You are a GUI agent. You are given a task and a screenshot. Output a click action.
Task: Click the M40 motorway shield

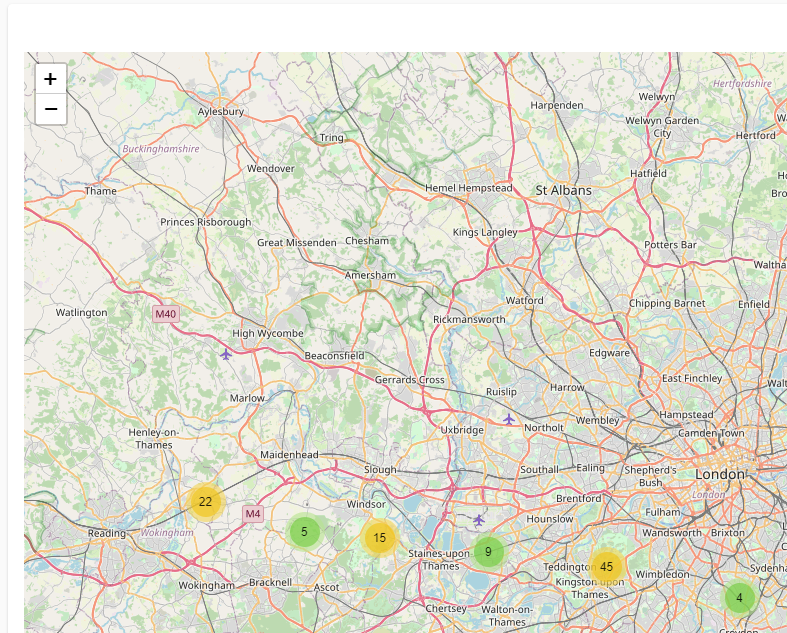[x=166, y=314]
